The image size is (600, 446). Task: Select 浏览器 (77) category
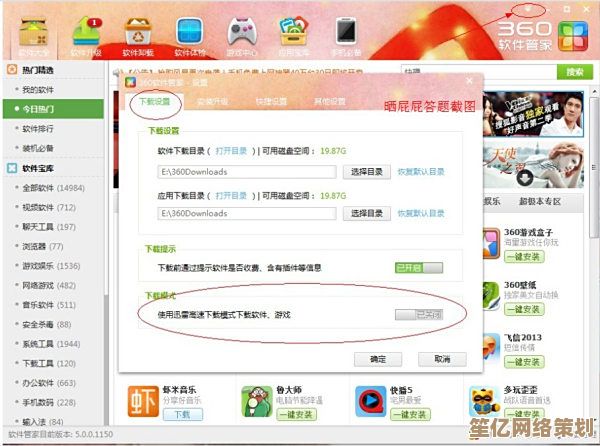(42, 246)
